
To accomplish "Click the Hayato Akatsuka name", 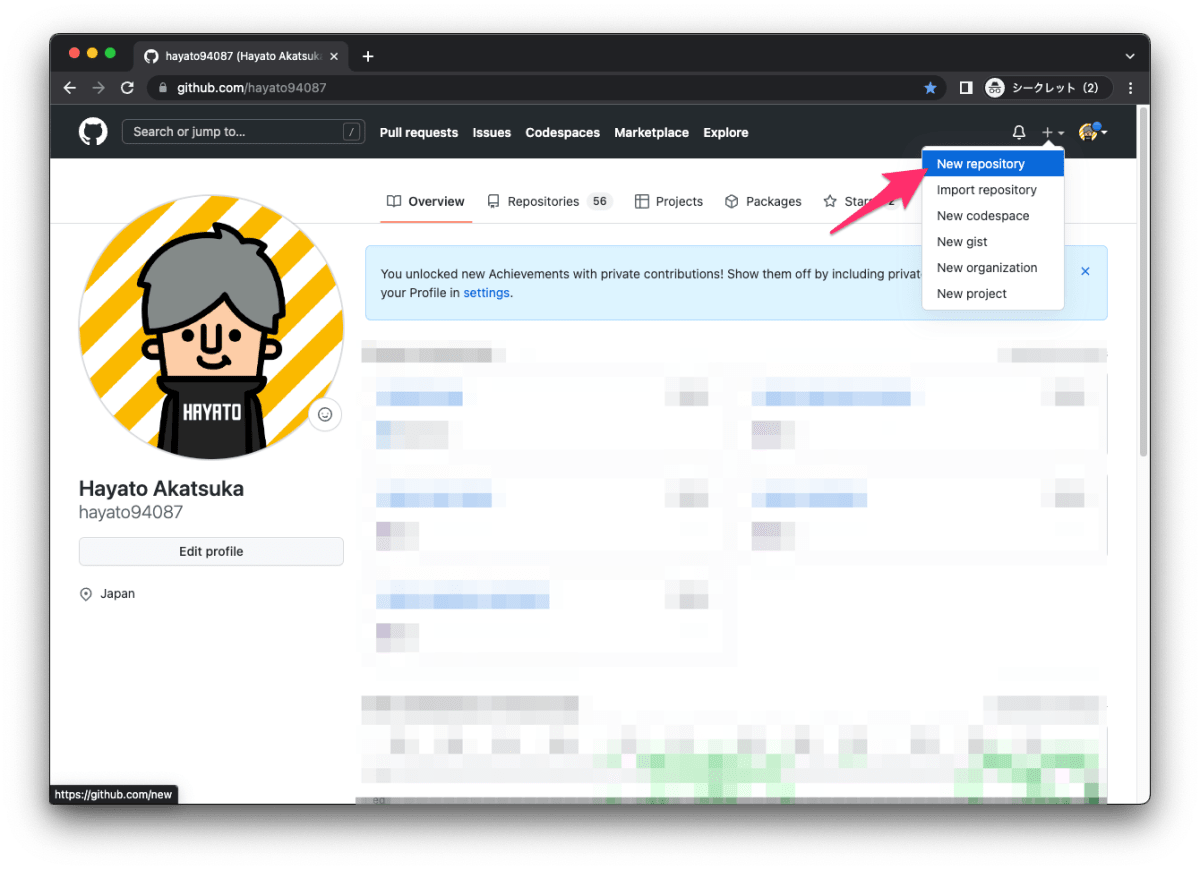I will 161,489.
